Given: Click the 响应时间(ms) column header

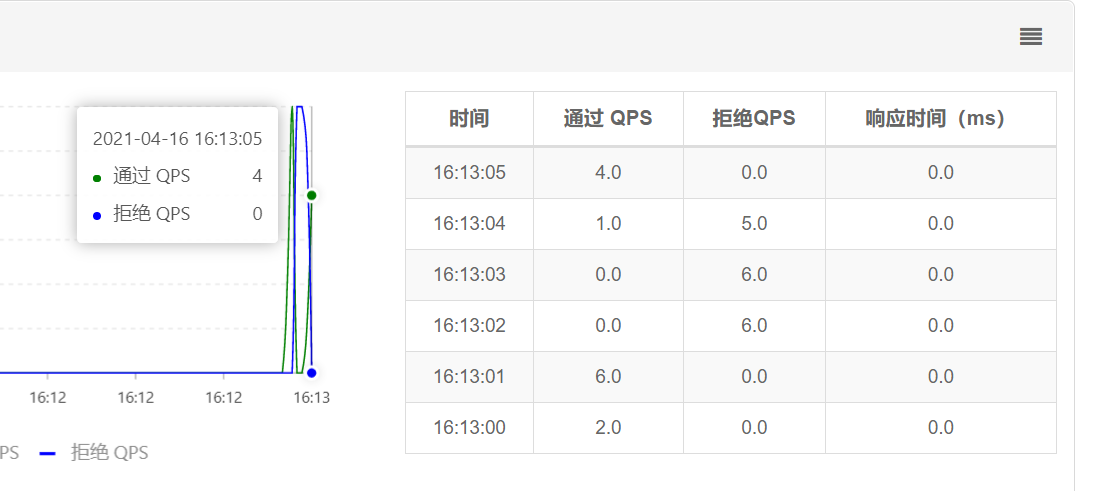Looking at the screenshot, I should (x=941, y=118).
